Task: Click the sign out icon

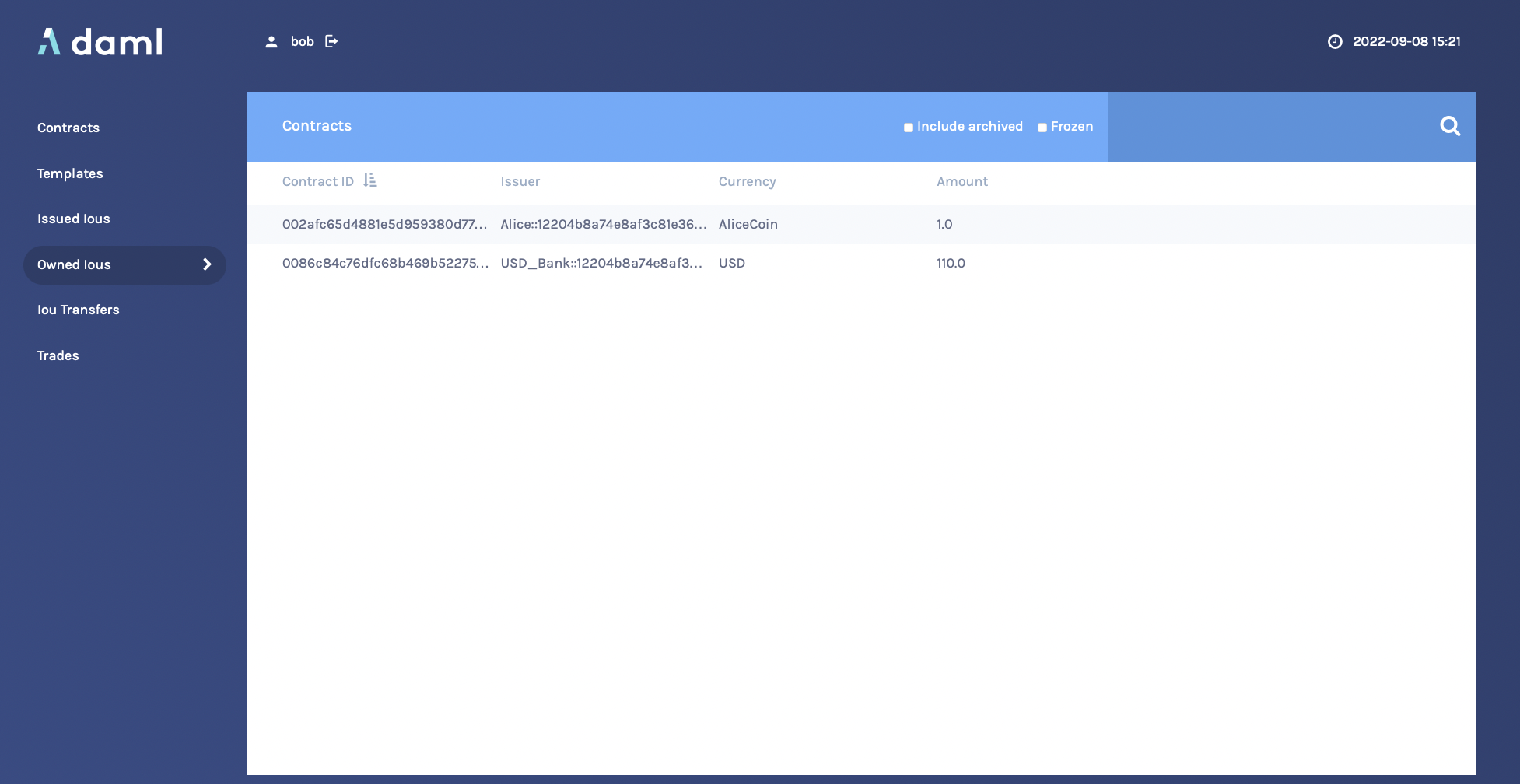Action: pos(331,41)
